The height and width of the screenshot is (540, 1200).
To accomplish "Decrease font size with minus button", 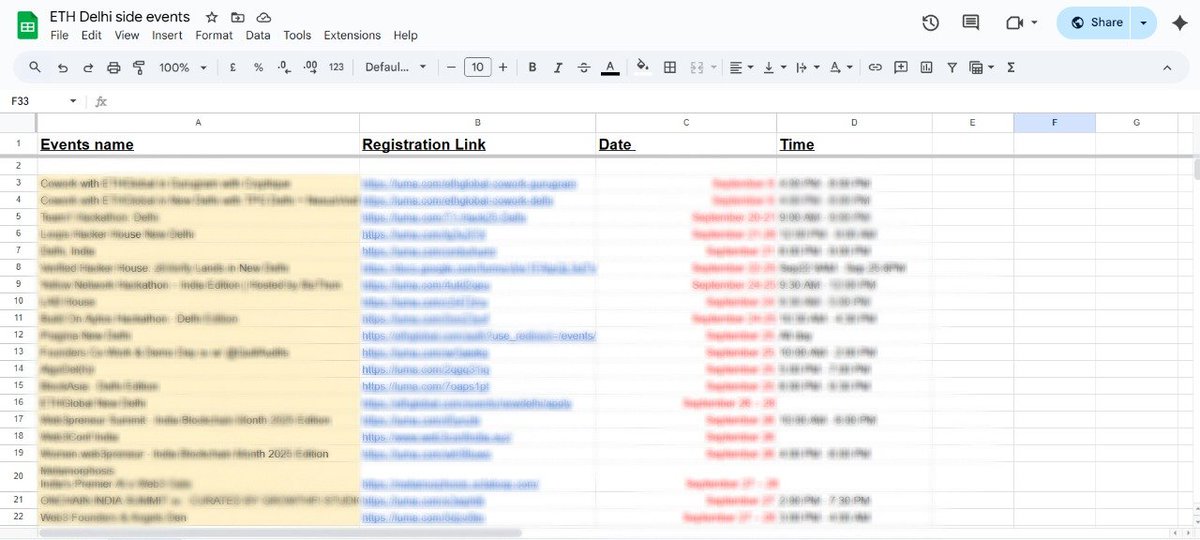I will tap(451, 67).
